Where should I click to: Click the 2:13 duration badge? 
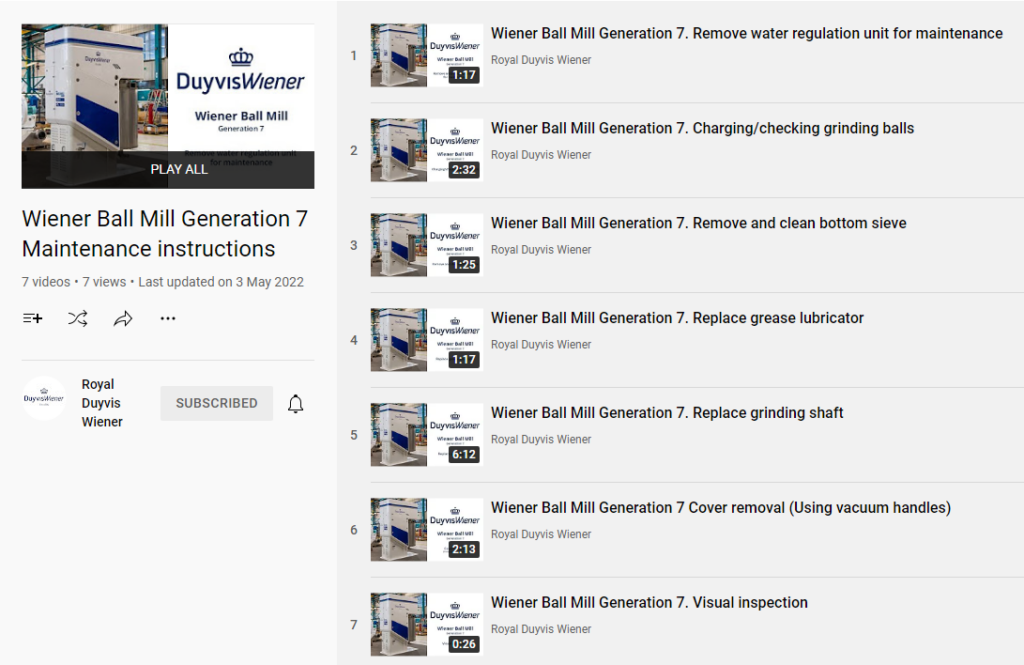pyautogui.click(x=464, y=549)
